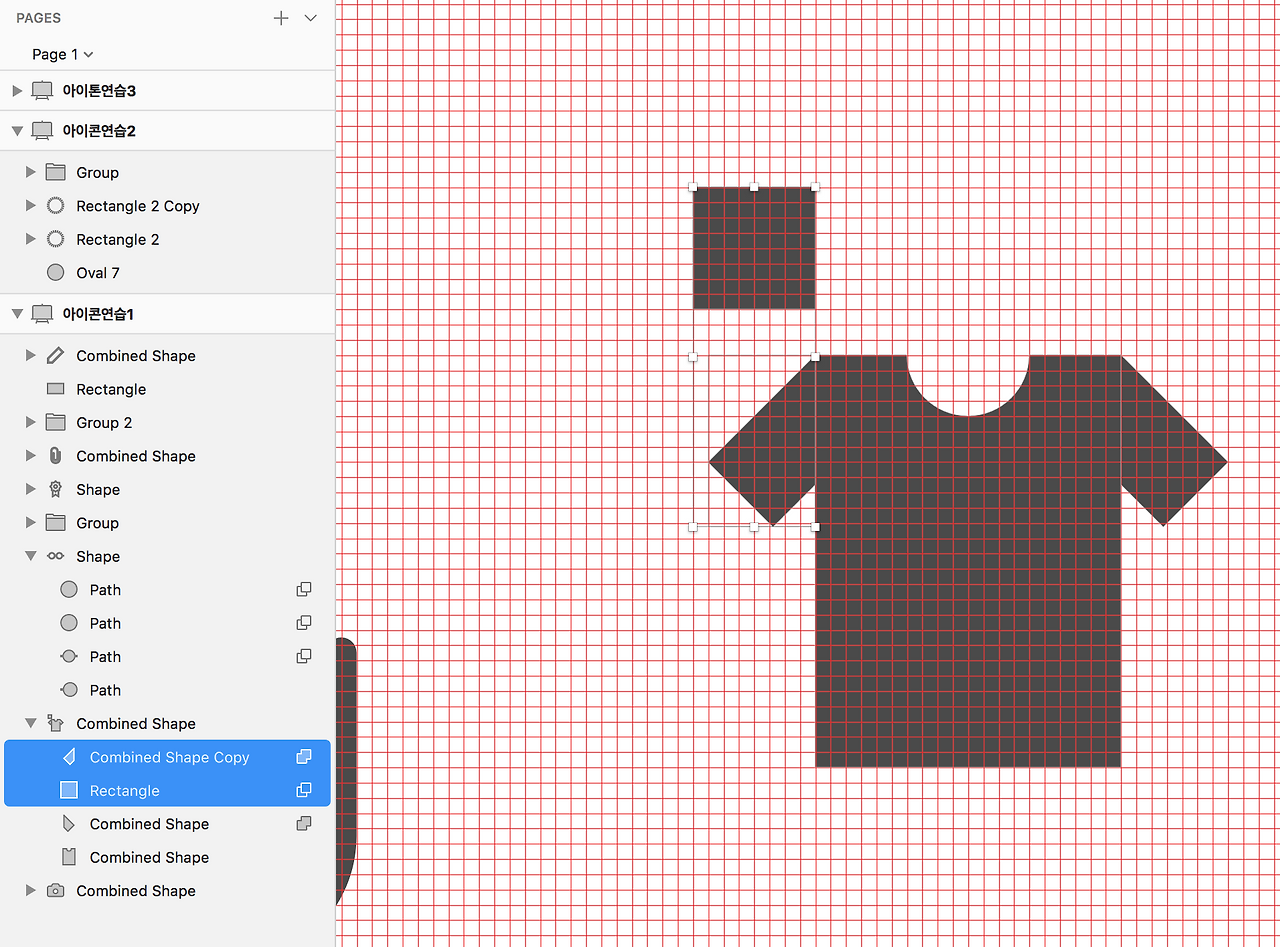Expand the 아이톤연습3 artboard
Image resolution: width=1280 pixels, height=947 pixels.
pyautogui.click(x=17, y=91)
